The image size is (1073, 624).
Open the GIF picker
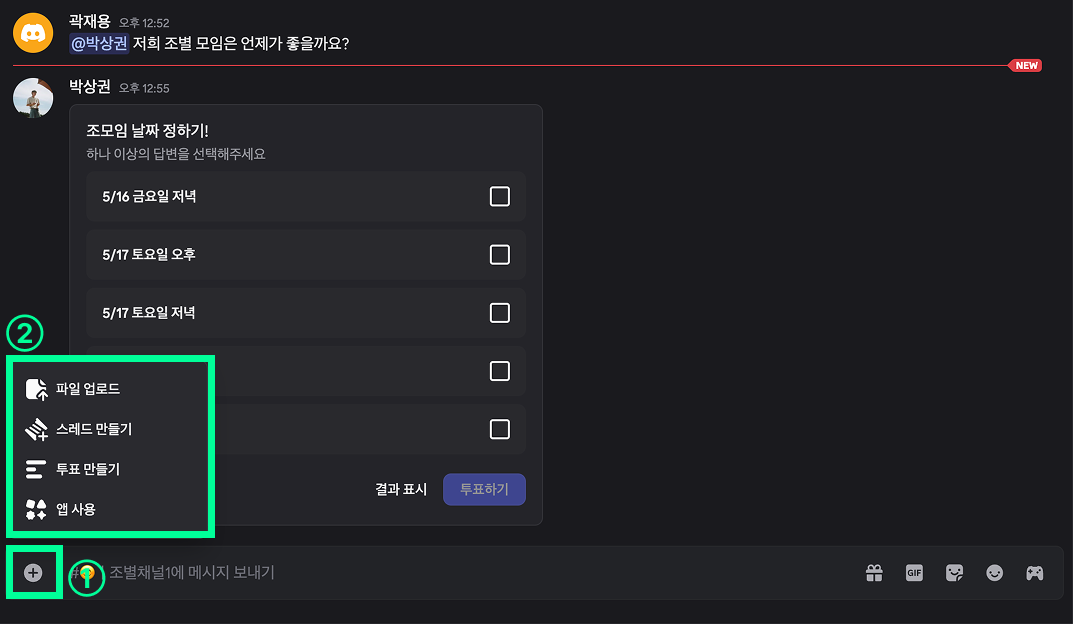tap(914, 573)
